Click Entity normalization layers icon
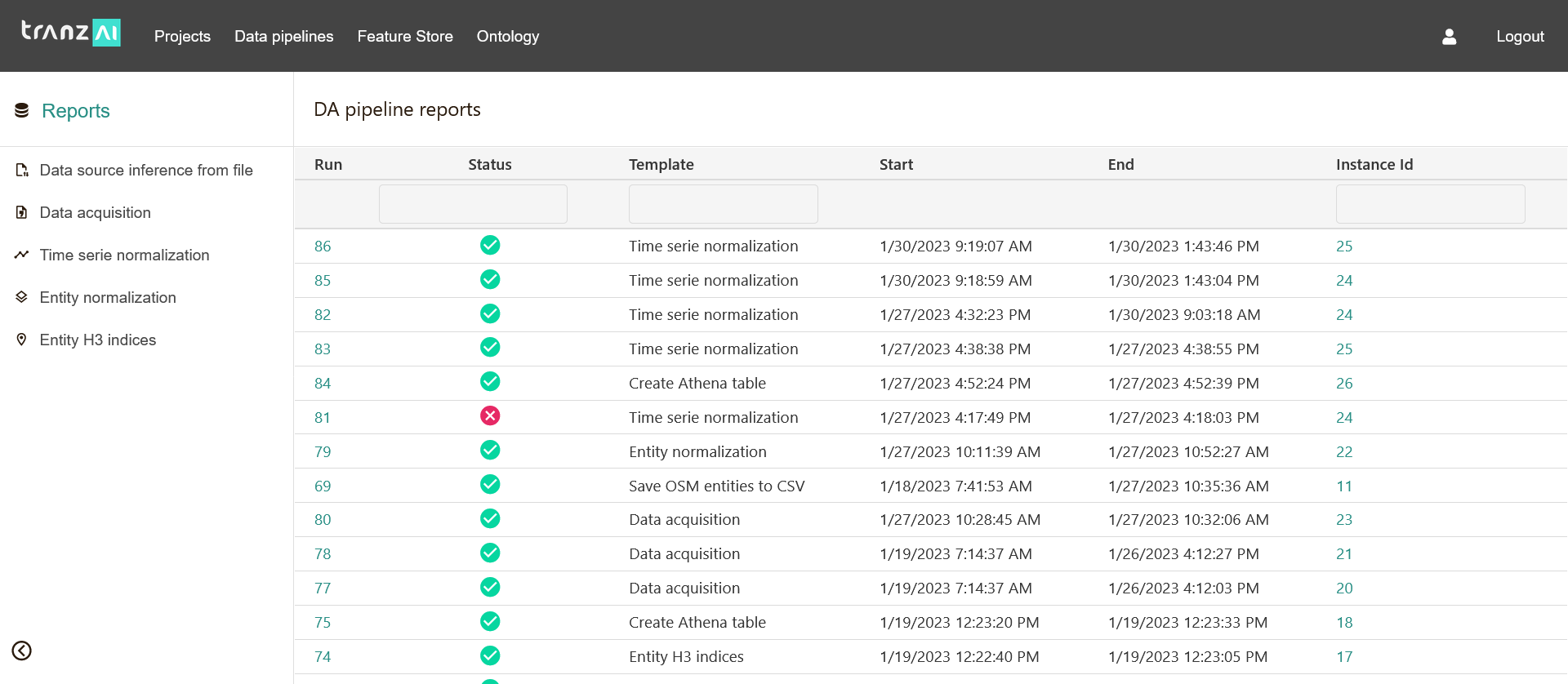The width and height of the screenshot is (1568, 684). pos(22,297)
